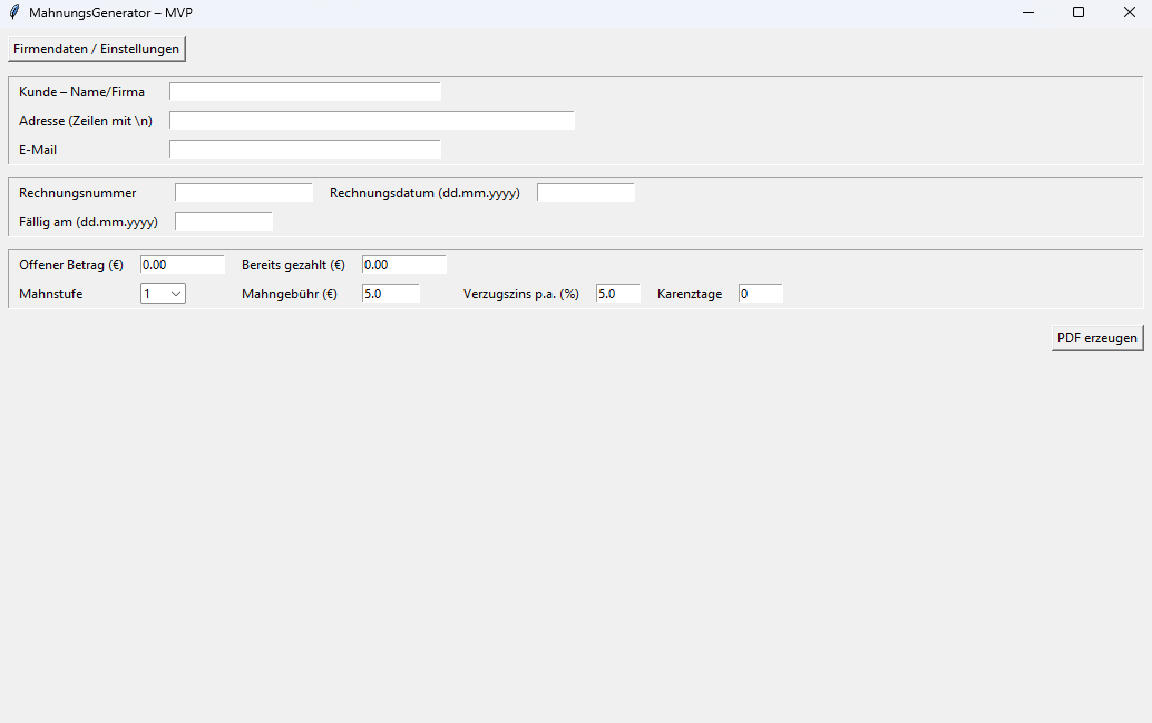
Task: Focus the Kunde – Name/Firma input field
Action: (x=304, y=92)
